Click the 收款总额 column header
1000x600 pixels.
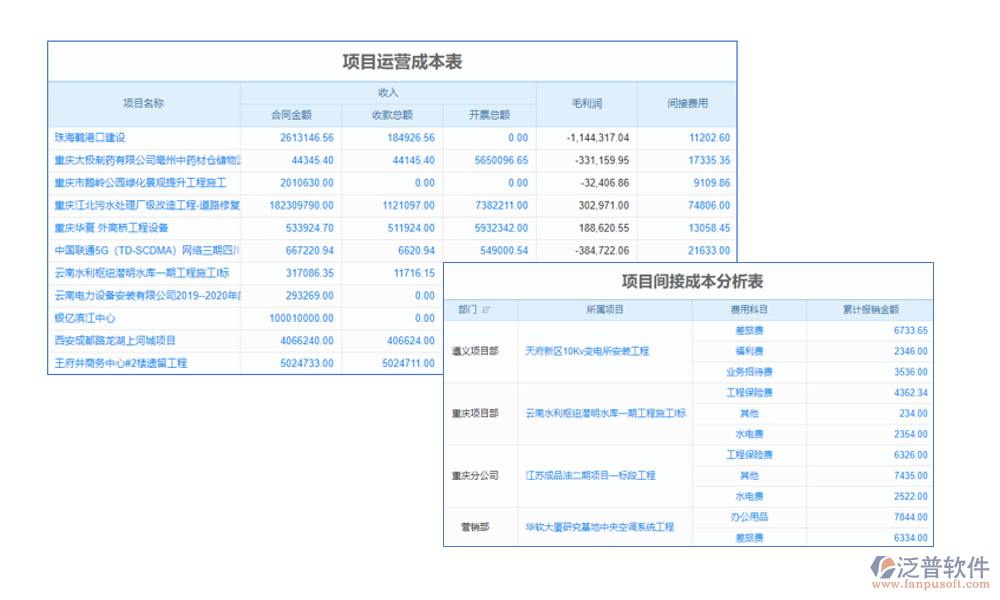[392, 115]
